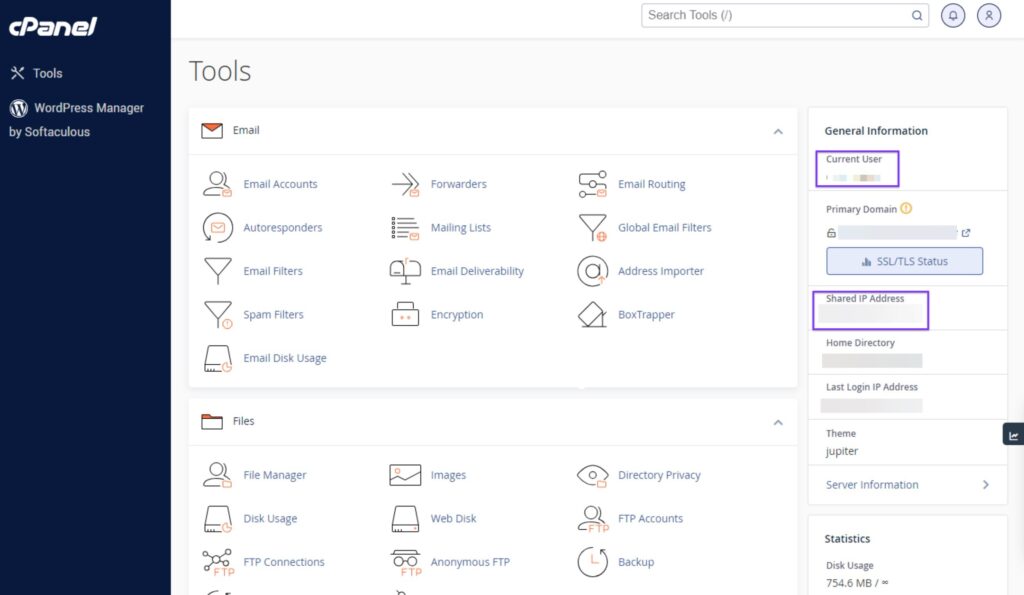Open the File Manager icon
The image size is (1024, 595).
coord(218,475)
